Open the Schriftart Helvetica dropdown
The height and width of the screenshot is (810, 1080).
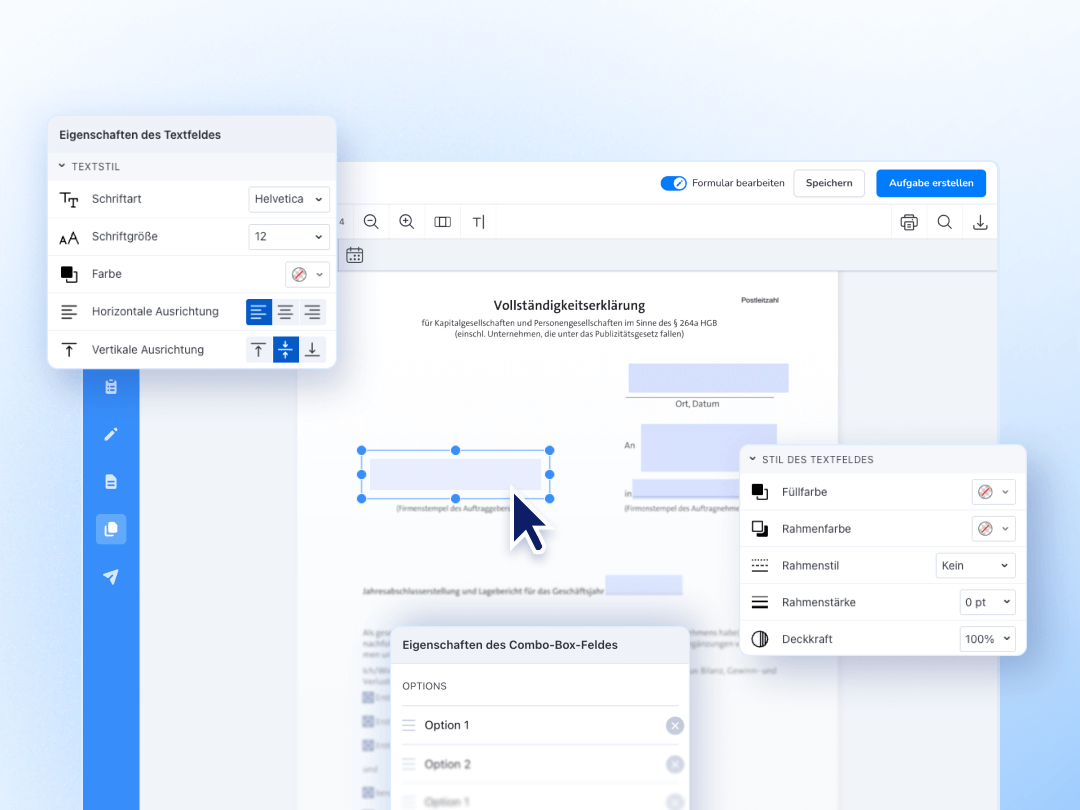tap(289, 199)
